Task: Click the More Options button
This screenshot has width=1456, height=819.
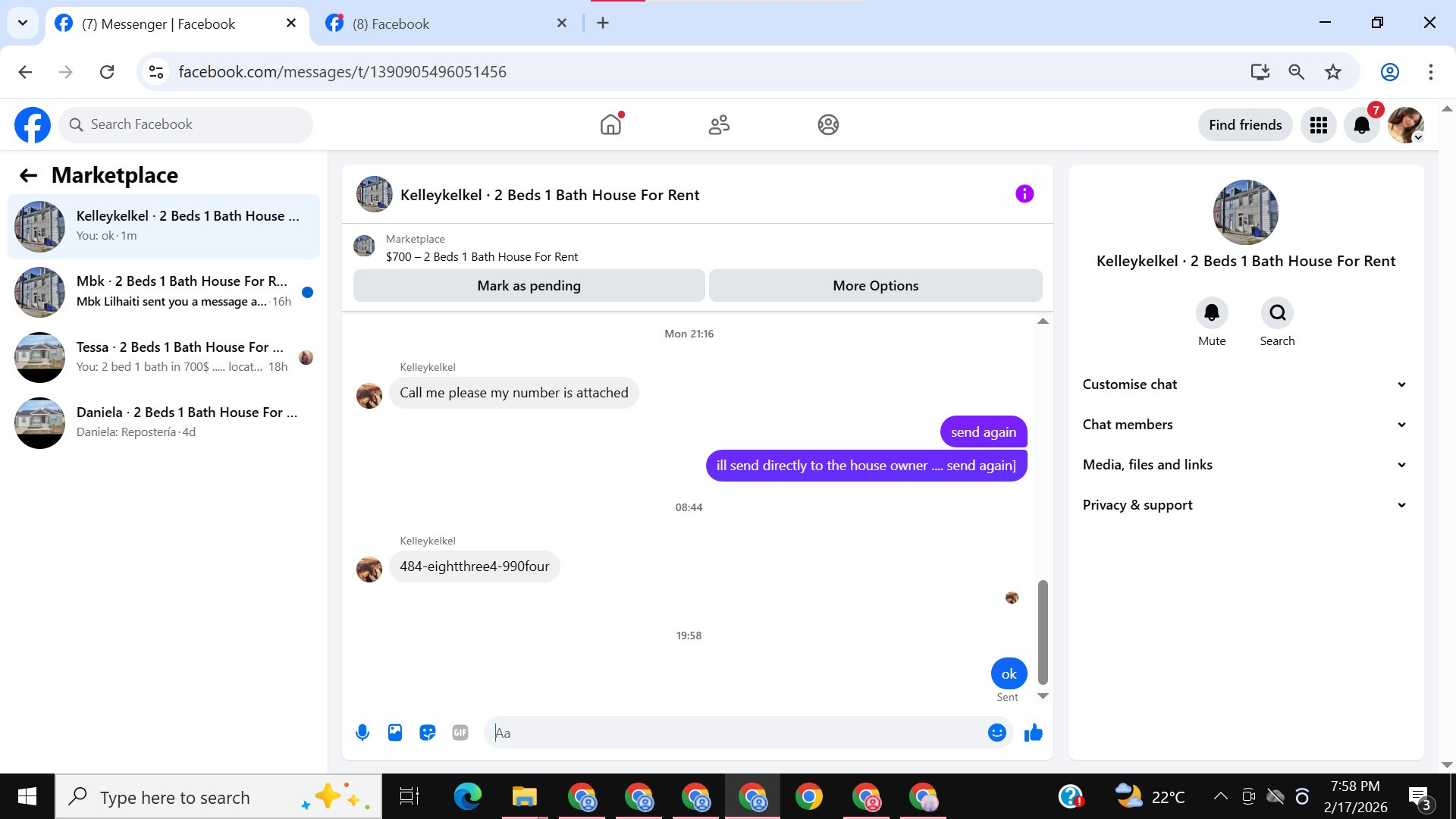Action: (x=875, y=286)
